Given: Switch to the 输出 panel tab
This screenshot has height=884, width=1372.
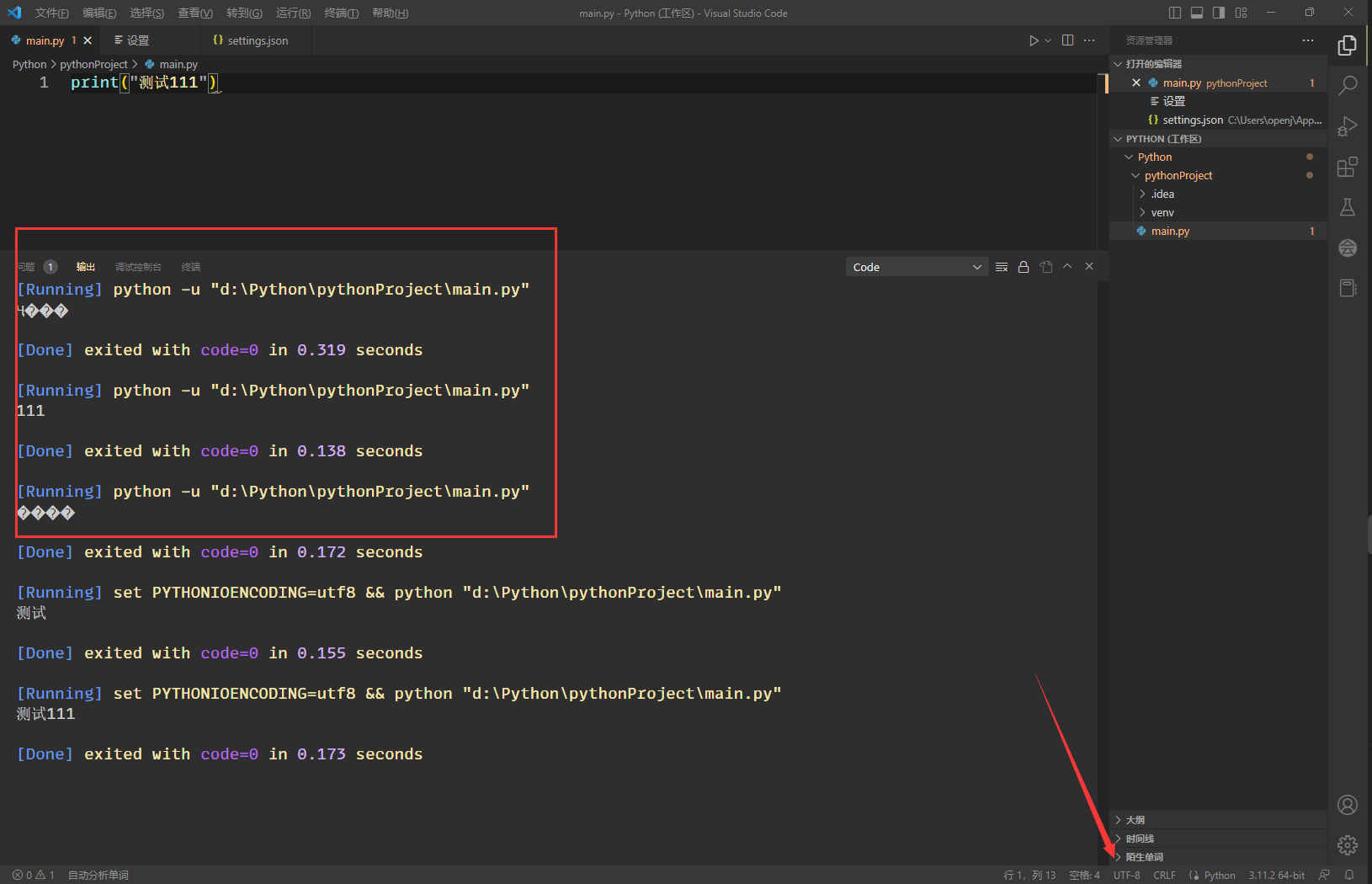Looking at the screenshot, I should click(x=85, y=267).
